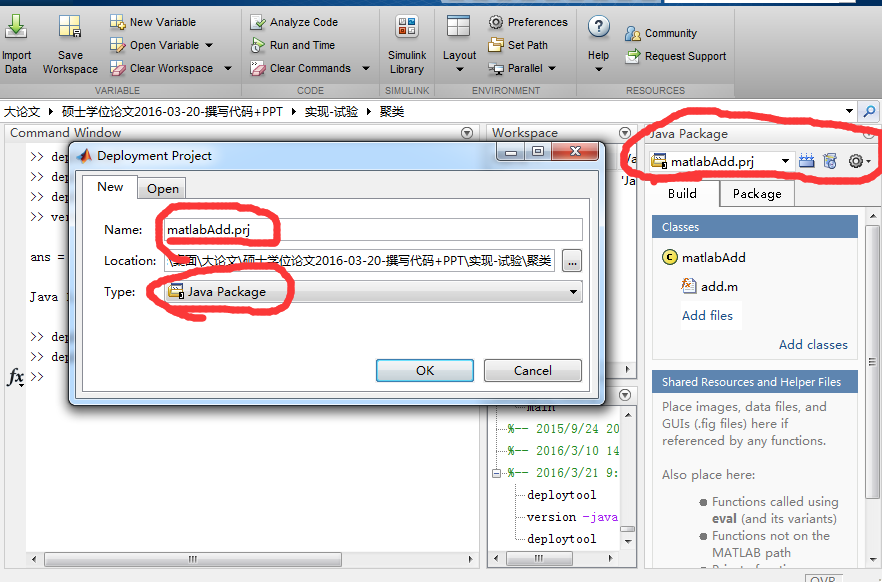Select the last 'deploytool' history entry
Image resolution: width=882 pixels, height=582 pixels.
point(561,539)
